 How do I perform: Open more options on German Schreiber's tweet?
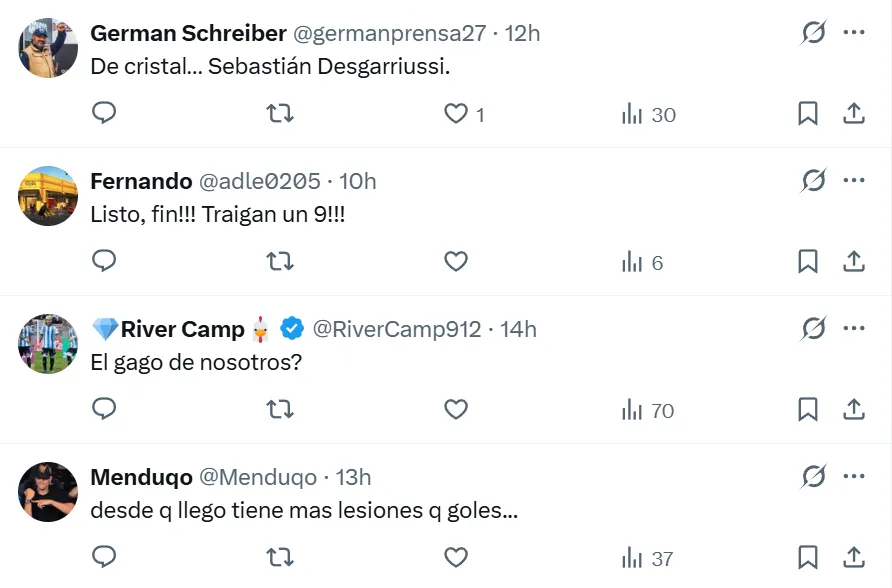(x=853, y=33)
